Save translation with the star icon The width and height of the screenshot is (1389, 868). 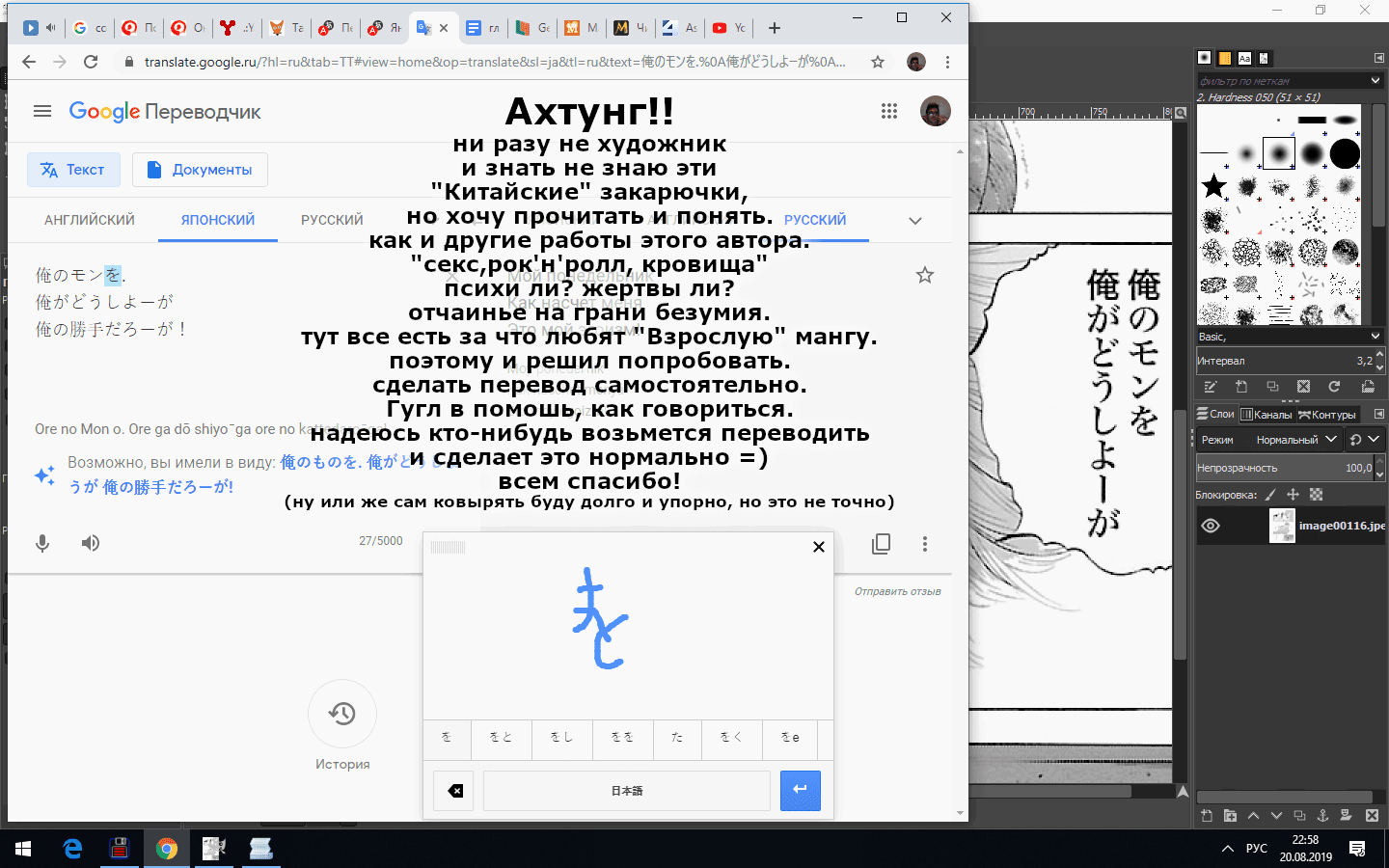coord(925,275)
